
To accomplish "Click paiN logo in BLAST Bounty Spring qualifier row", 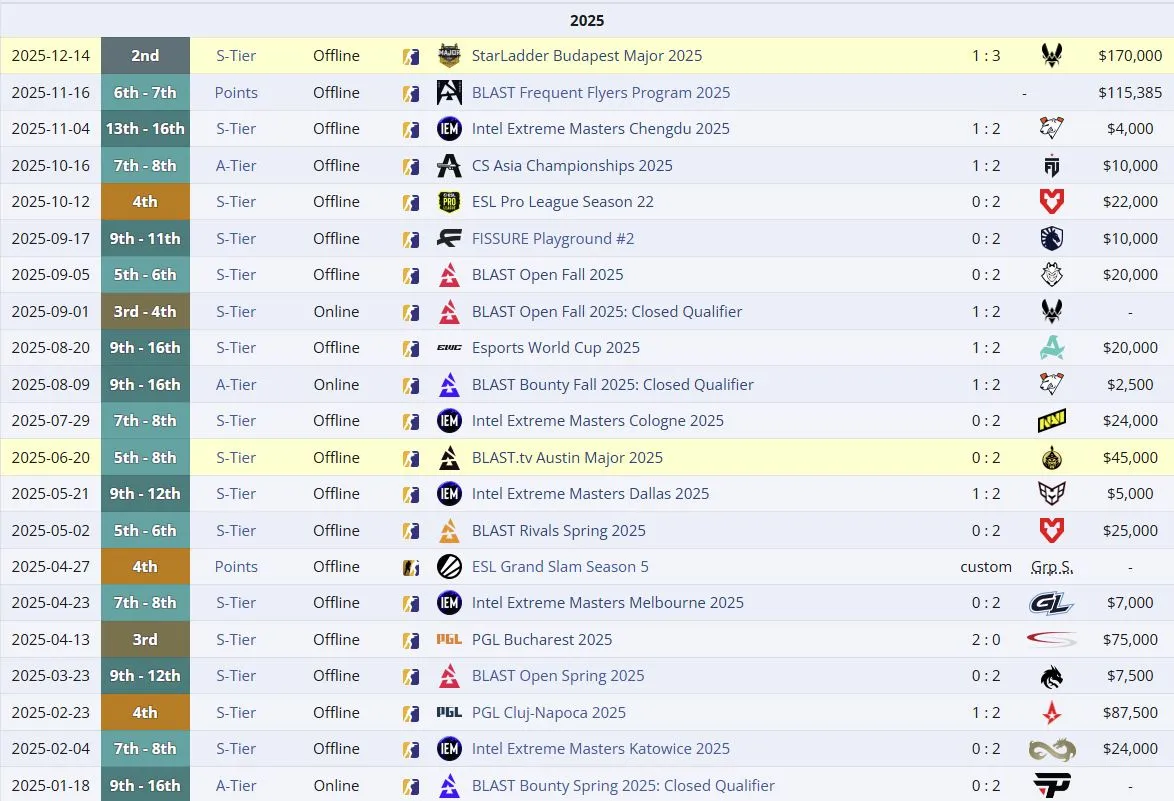I will 1051,785.
